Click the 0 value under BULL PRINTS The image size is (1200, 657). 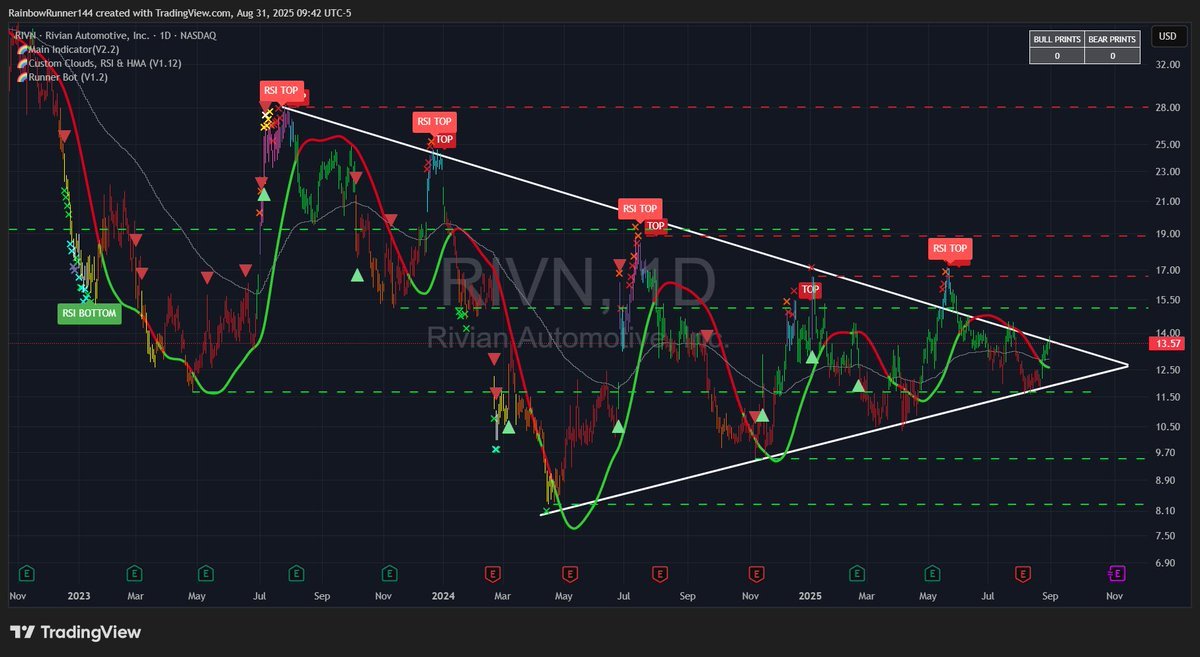pos(1057,56)
